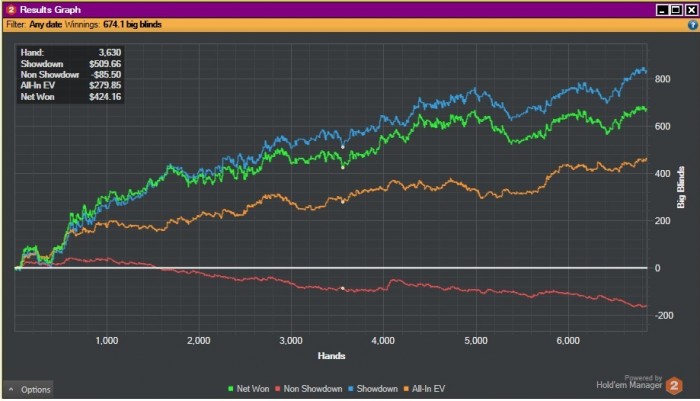Minimize the Results Graph window
Image resolution: width=700 pixels, height=401 pixels.
click(x=663, y=10)
